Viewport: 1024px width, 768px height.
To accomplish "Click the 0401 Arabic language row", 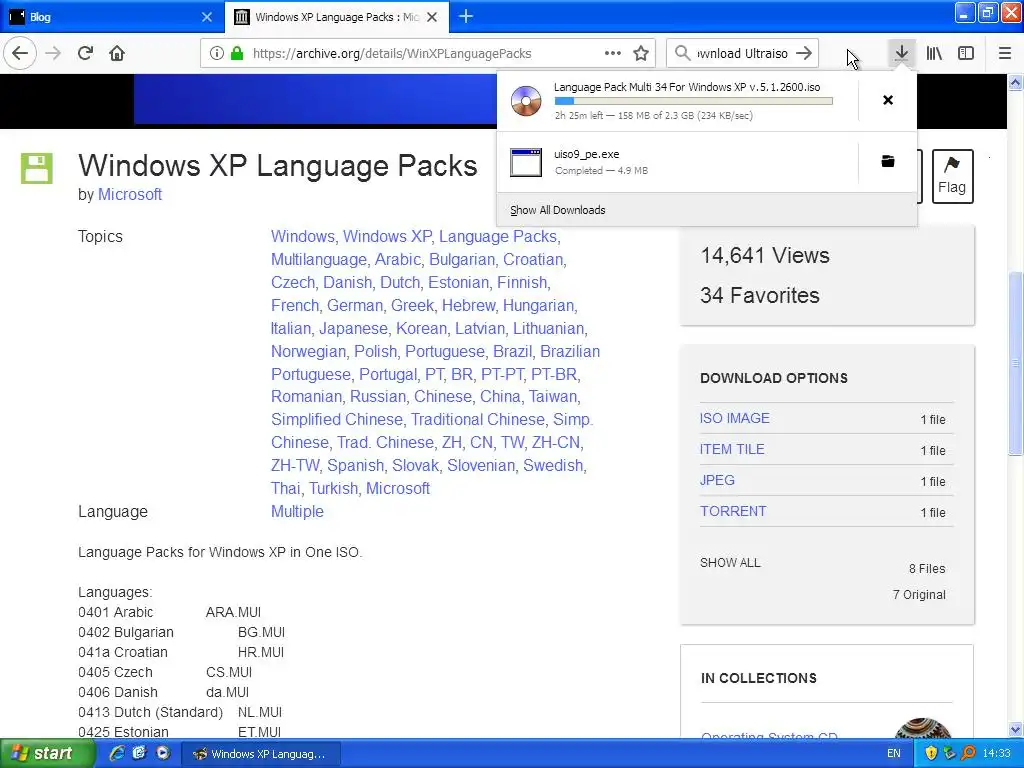I will (x=170, y=612).
